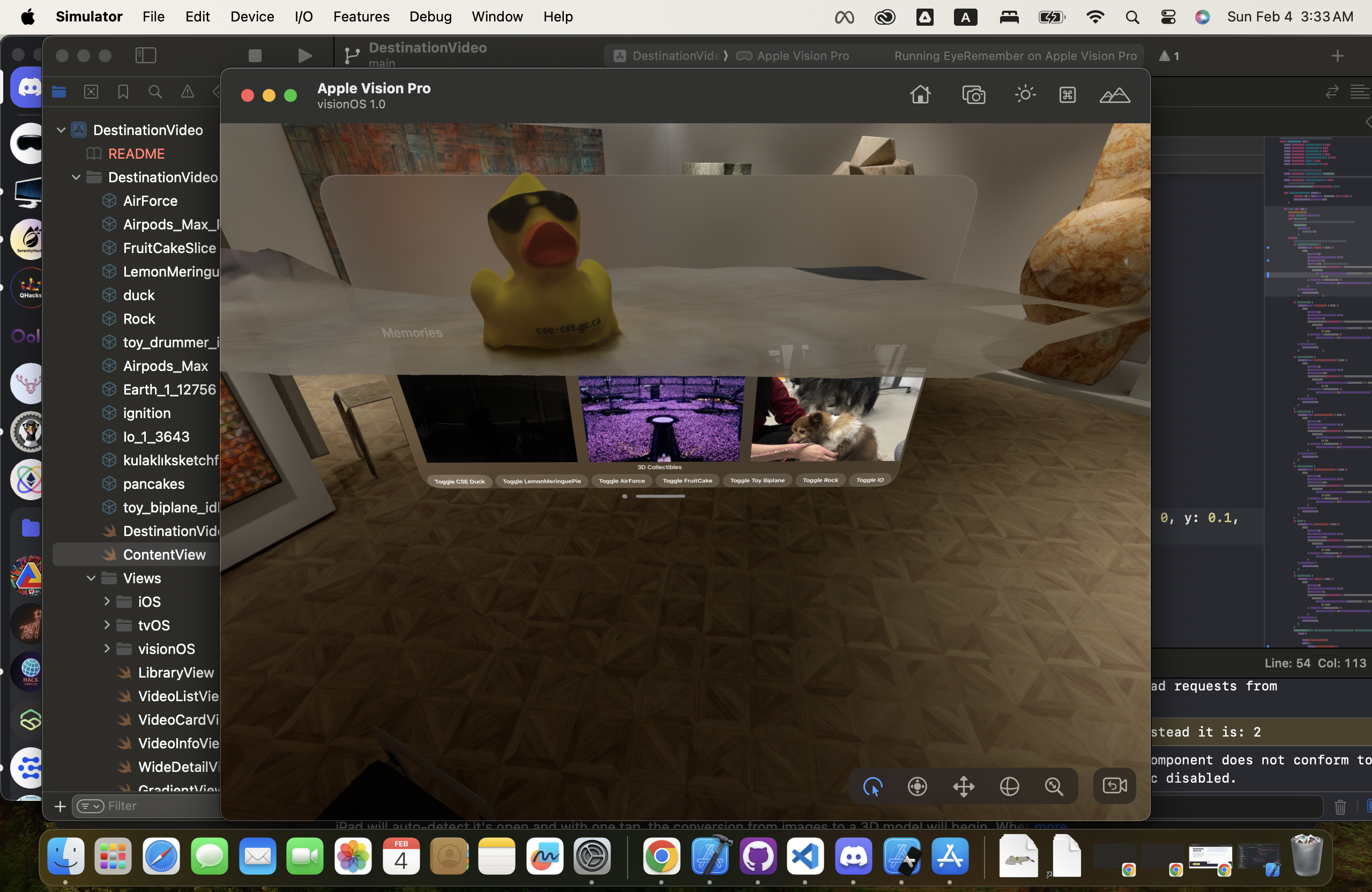Click the dog photo thumbnail
The width and height of the screenshot is (1372, 892).
click(x=830, y=419)
